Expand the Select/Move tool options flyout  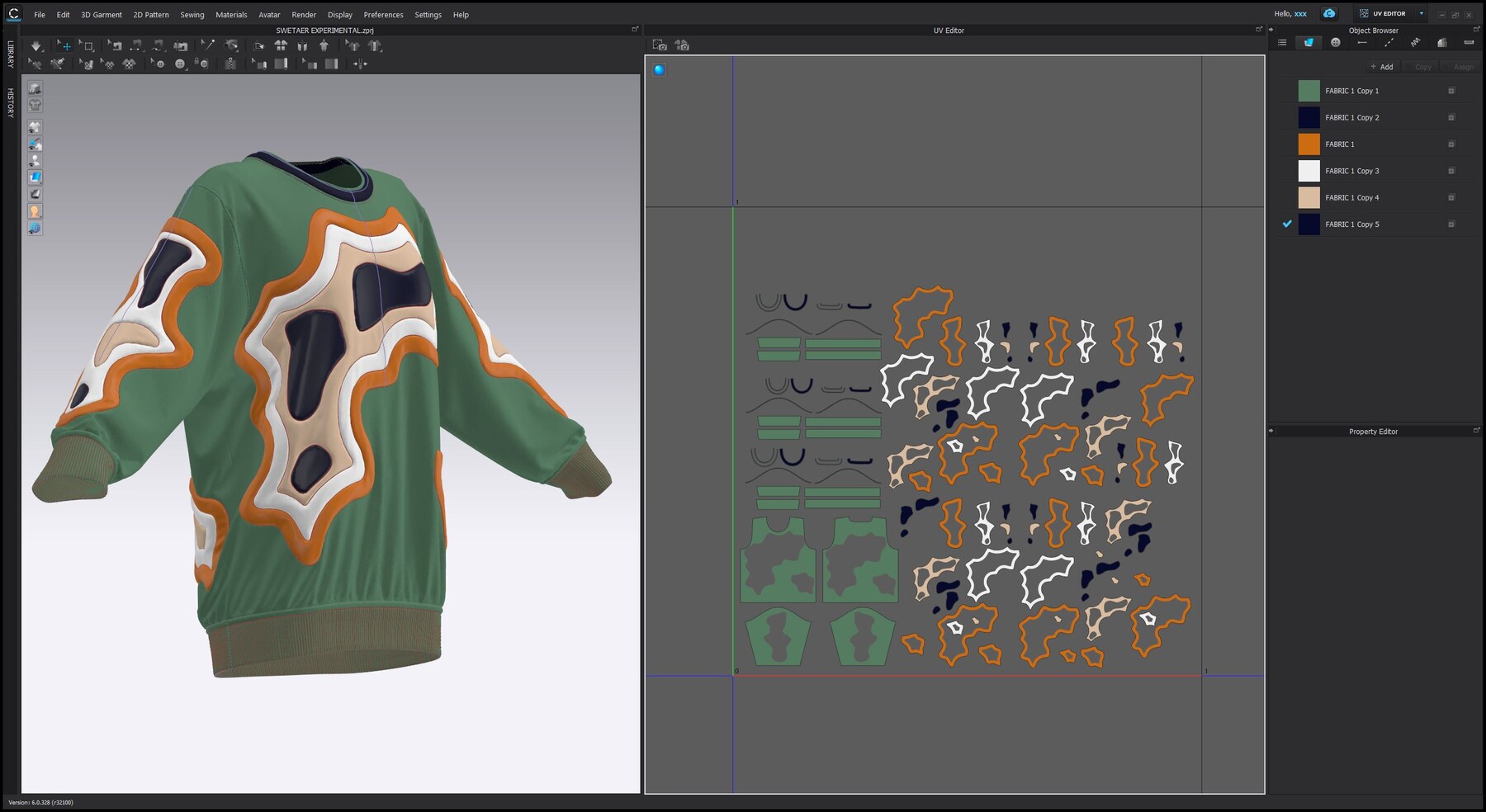coord(73,53)
